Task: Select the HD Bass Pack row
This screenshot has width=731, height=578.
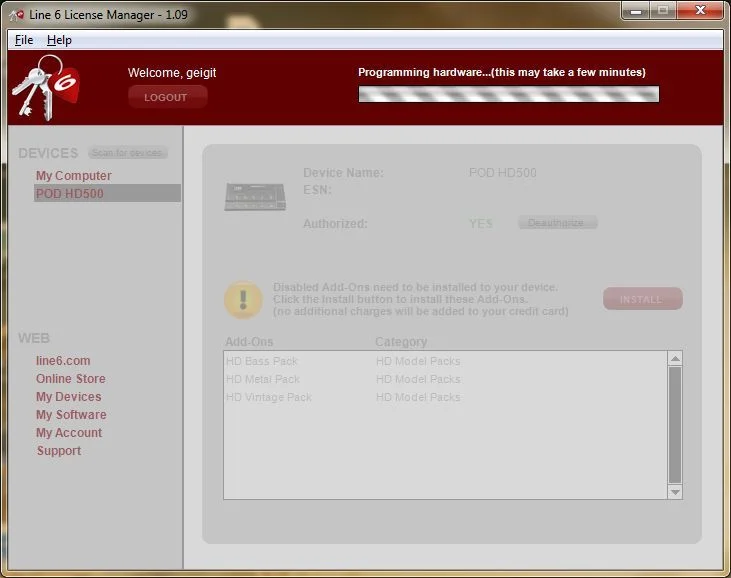Action: [445, 361]
